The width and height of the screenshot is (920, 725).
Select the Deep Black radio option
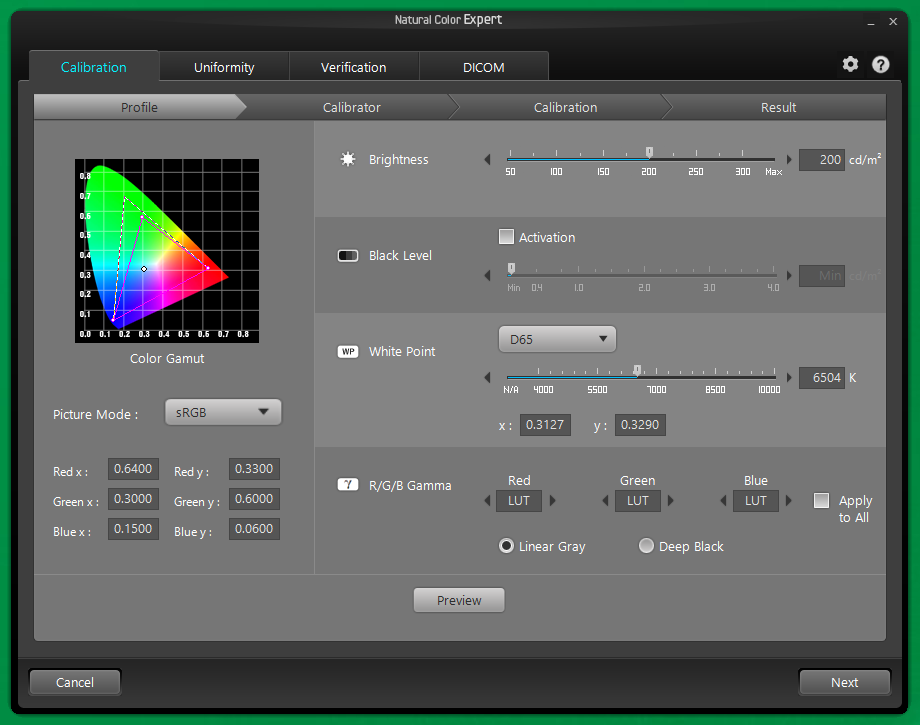coord(646,546)
